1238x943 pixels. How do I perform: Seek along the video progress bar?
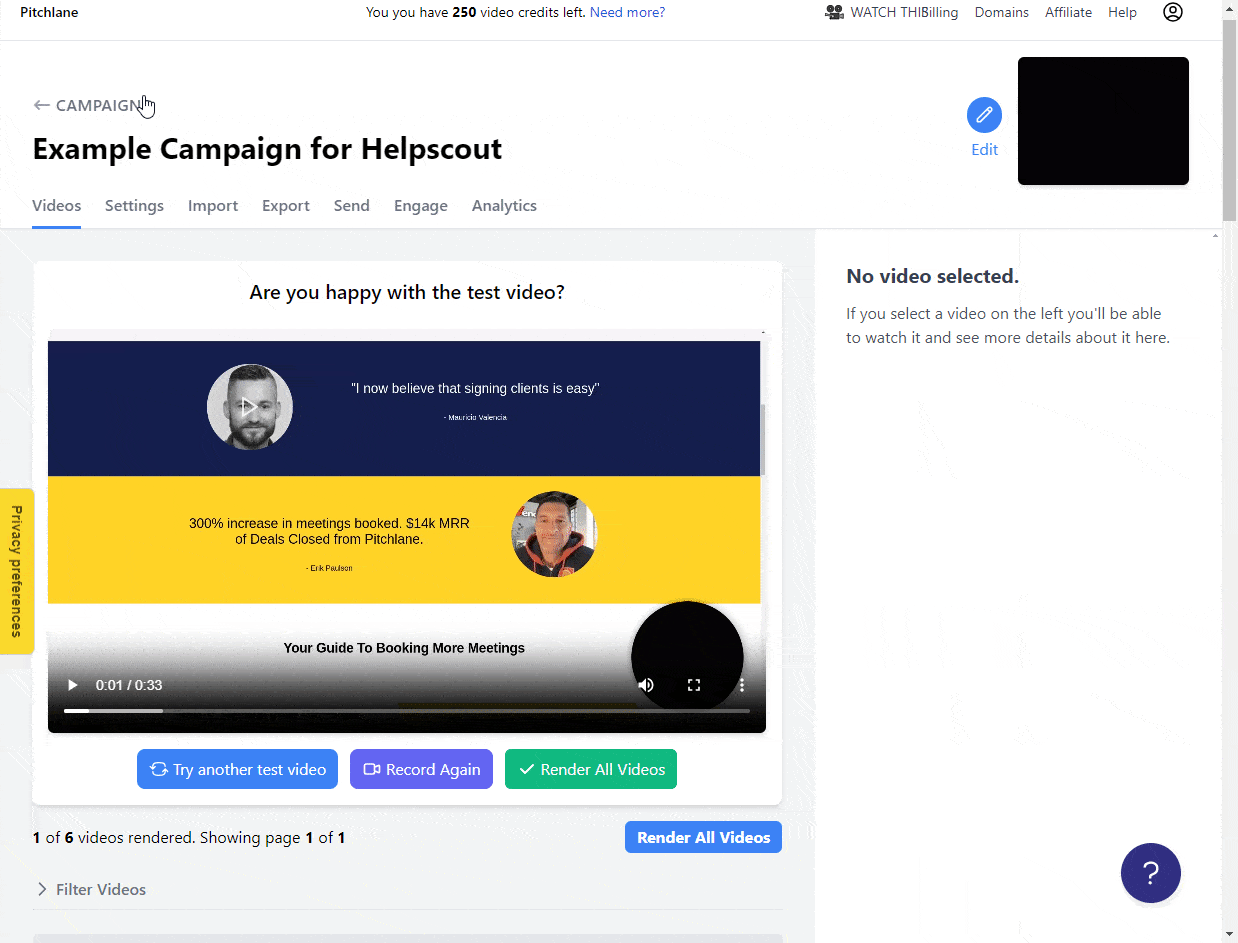[x=407, y=711]
